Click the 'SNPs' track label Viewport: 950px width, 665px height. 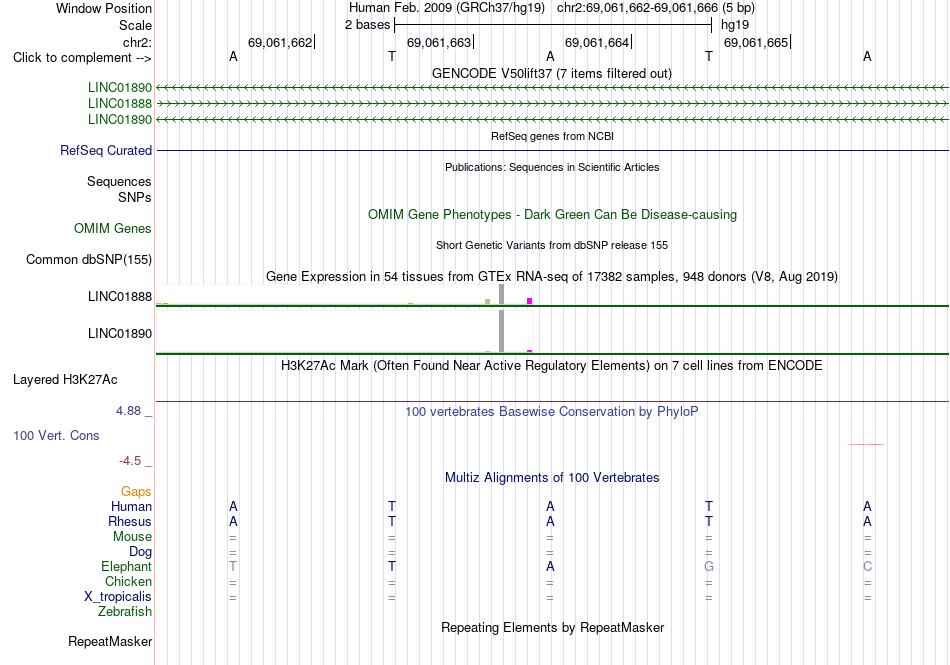[135, 197]
